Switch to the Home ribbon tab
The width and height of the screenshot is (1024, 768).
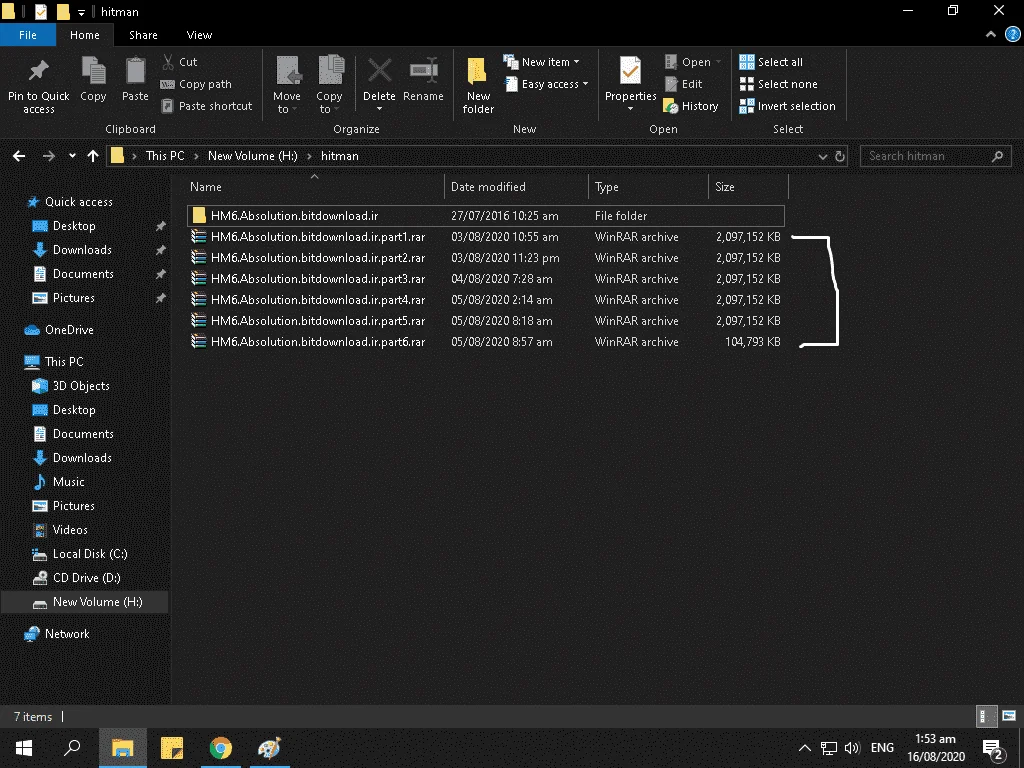85,35
